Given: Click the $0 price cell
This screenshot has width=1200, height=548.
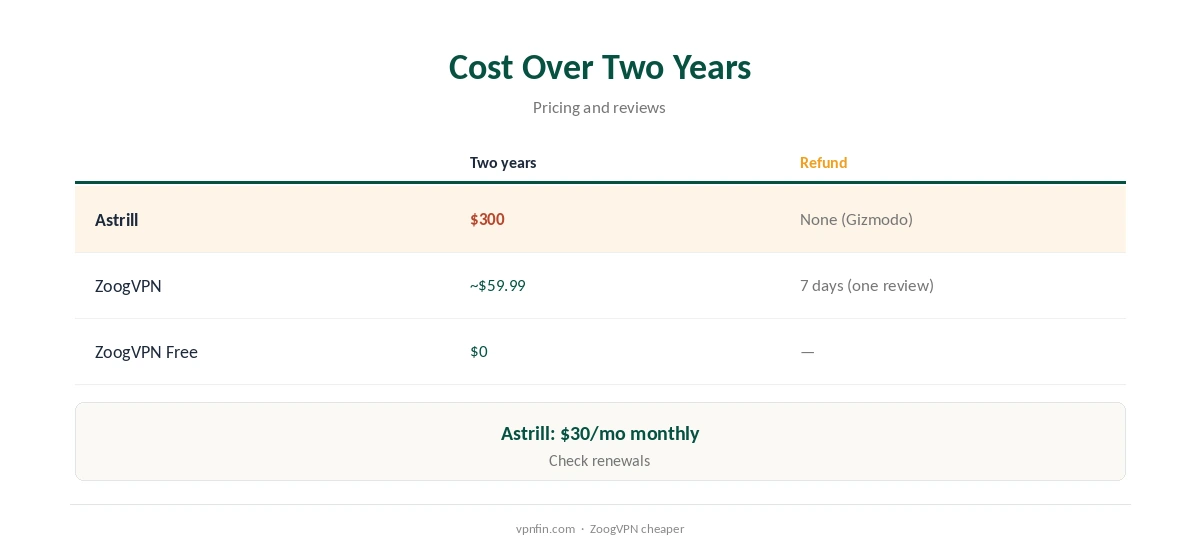Looking at the screenshot, I should click(x=479, y=352).
